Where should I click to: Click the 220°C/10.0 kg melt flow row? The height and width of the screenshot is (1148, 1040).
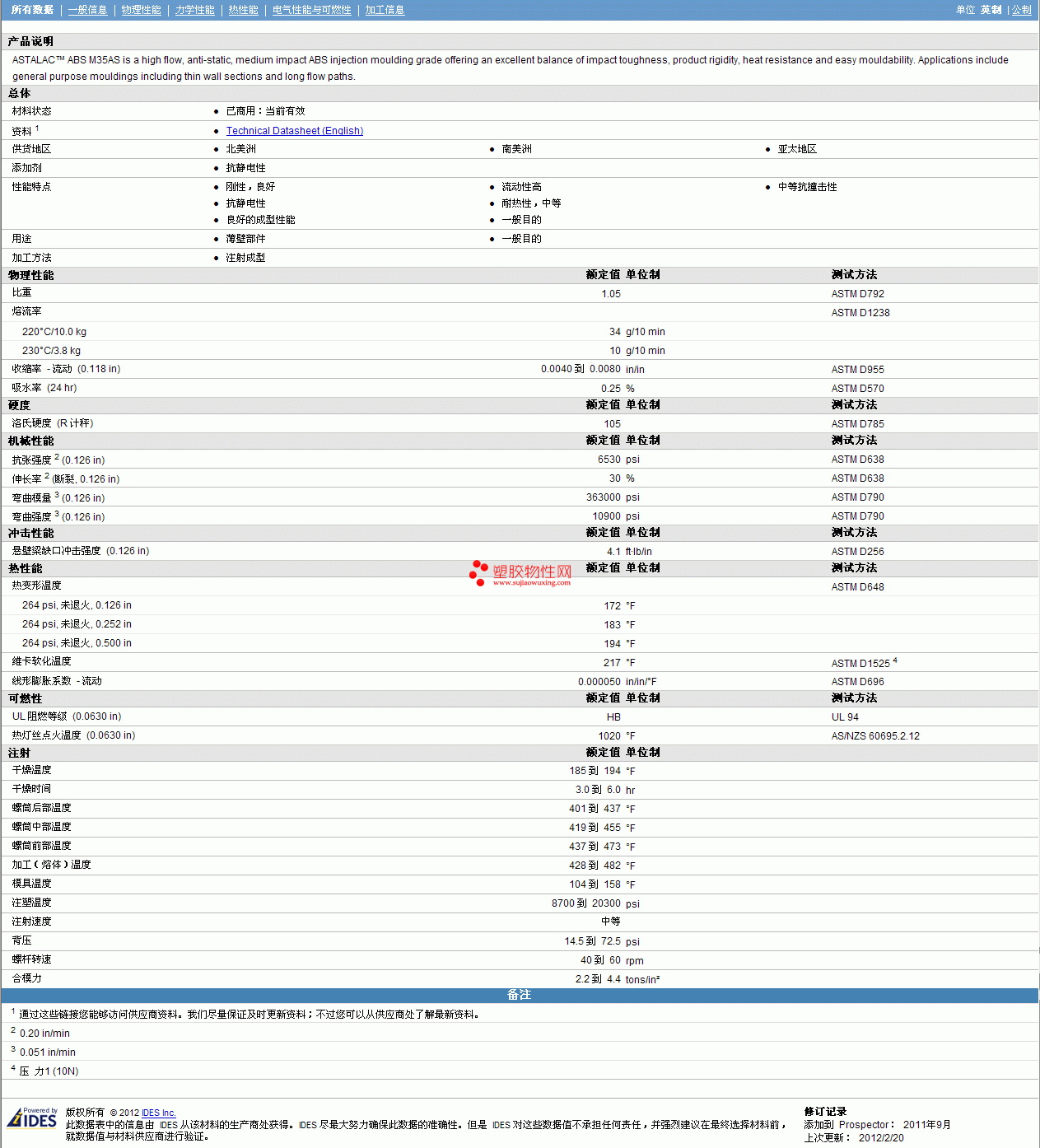pos(520,332)
